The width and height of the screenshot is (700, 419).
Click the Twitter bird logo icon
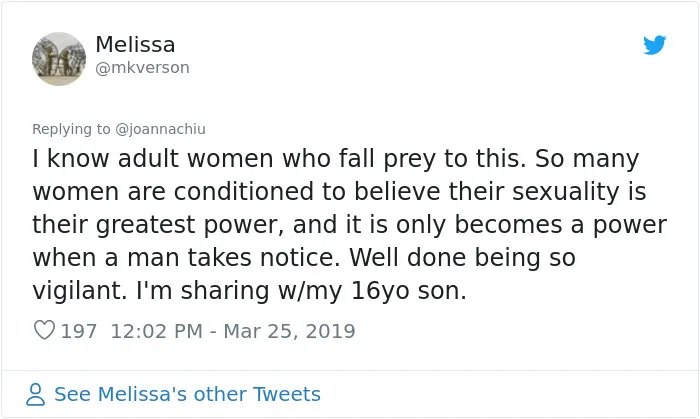point(654,45)
